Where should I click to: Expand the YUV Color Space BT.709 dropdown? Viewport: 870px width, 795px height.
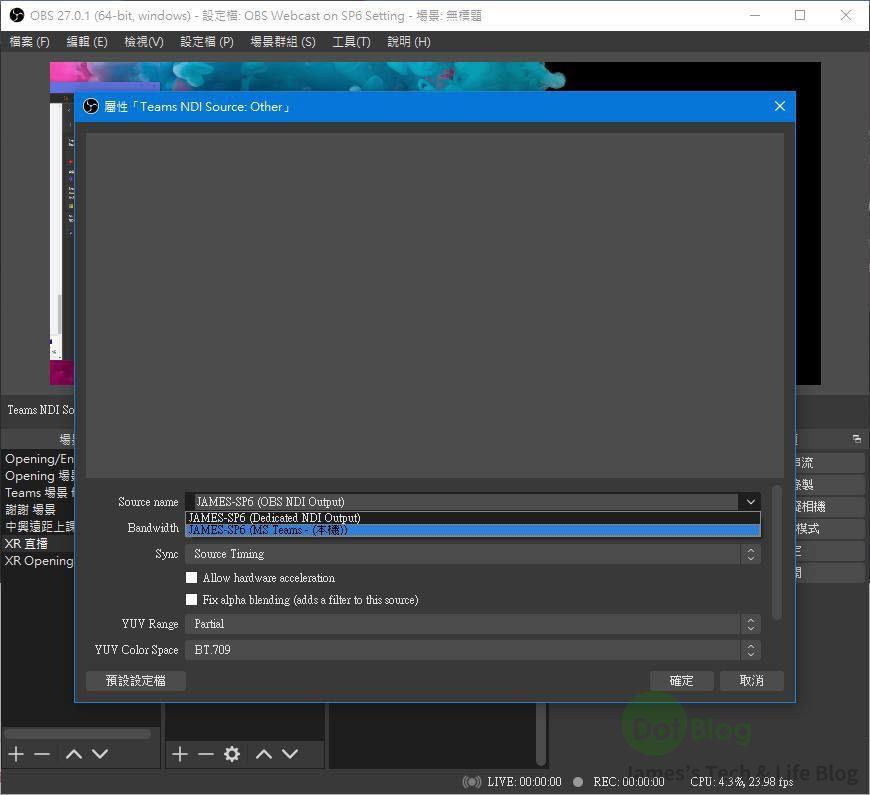tap(473, 650)
